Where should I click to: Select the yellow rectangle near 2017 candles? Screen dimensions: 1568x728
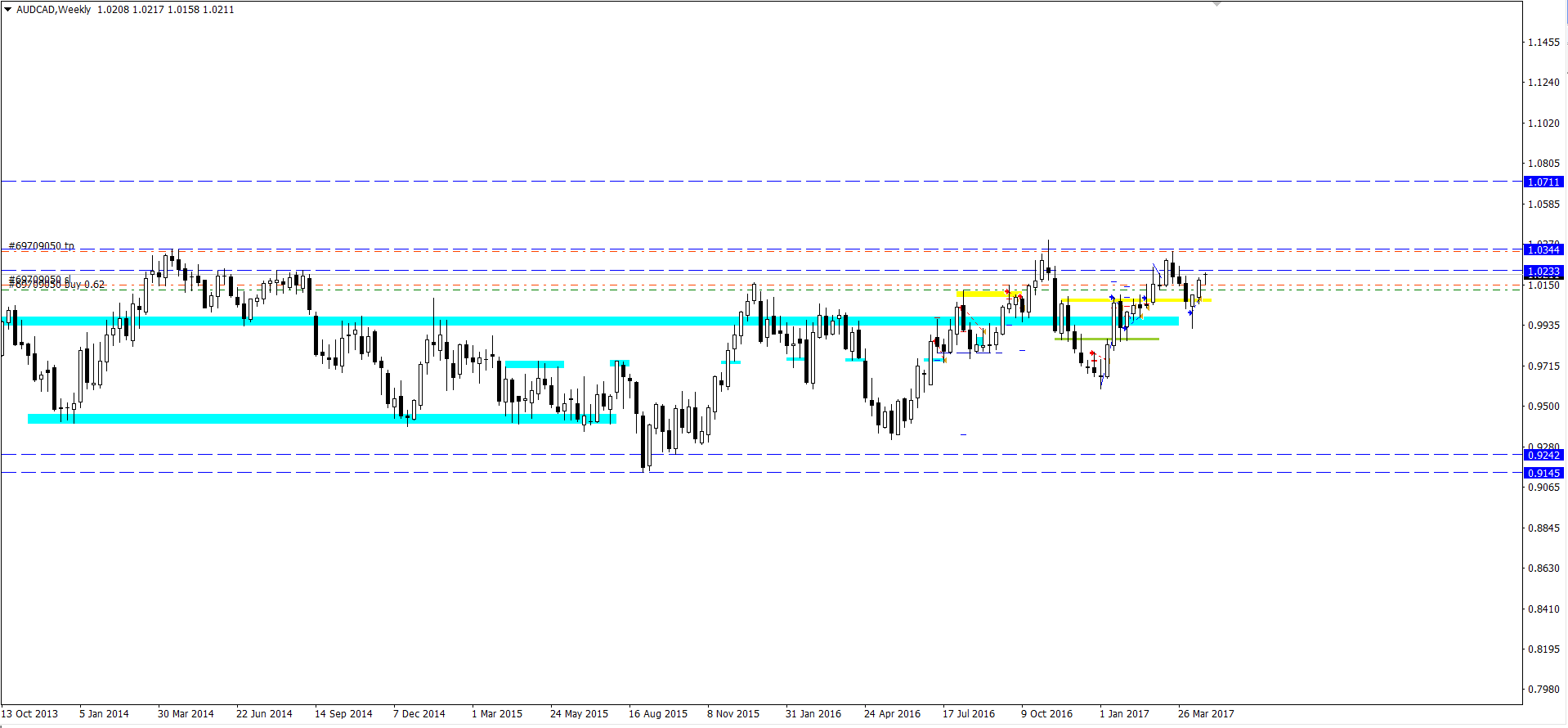[x=1136, y=300]
